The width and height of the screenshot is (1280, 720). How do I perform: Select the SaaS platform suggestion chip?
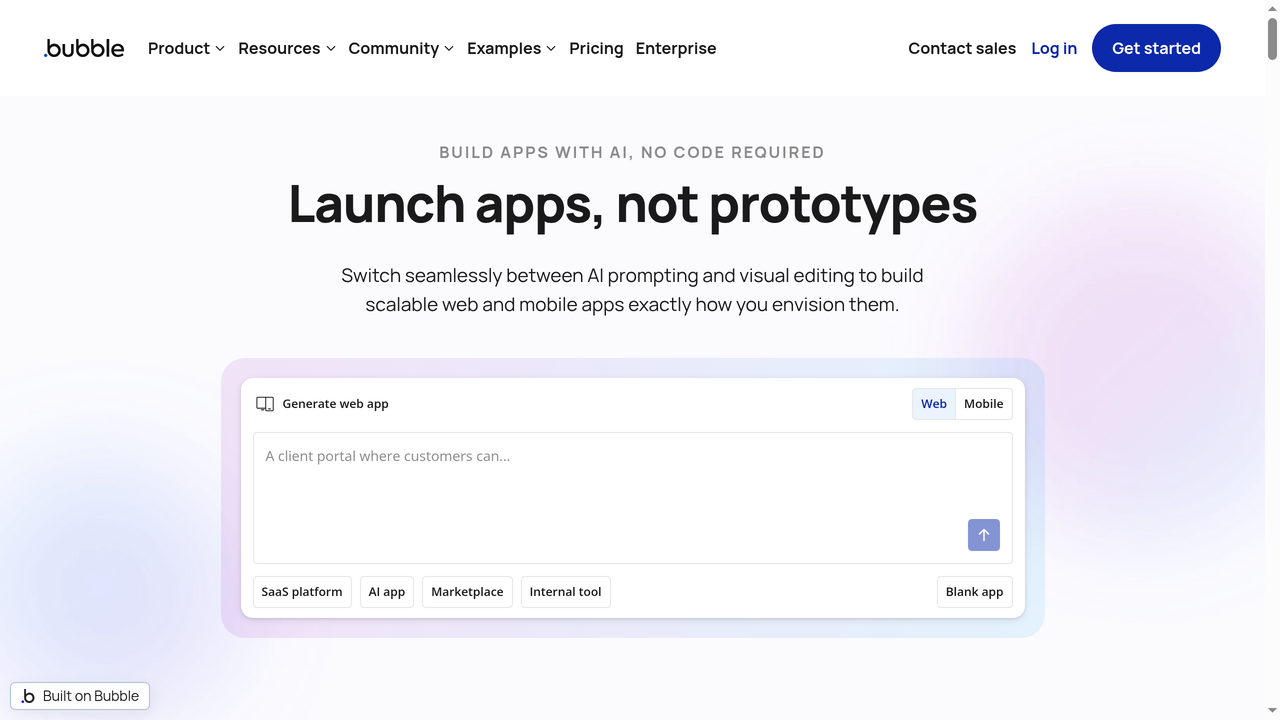[x=302, y=591]
